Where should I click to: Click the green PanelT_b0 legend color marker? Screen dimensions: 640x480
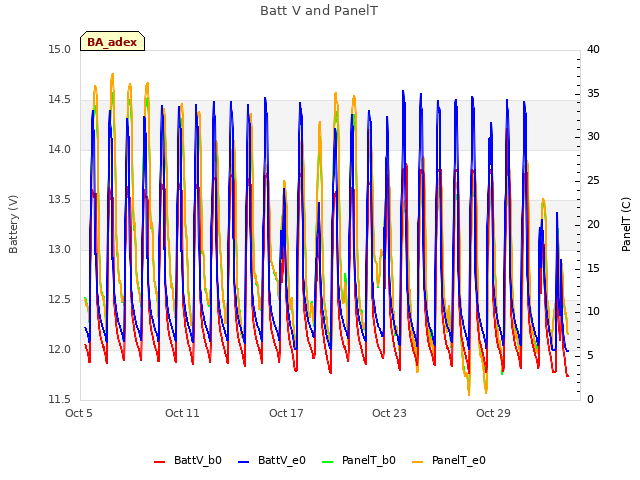[327, 462]
